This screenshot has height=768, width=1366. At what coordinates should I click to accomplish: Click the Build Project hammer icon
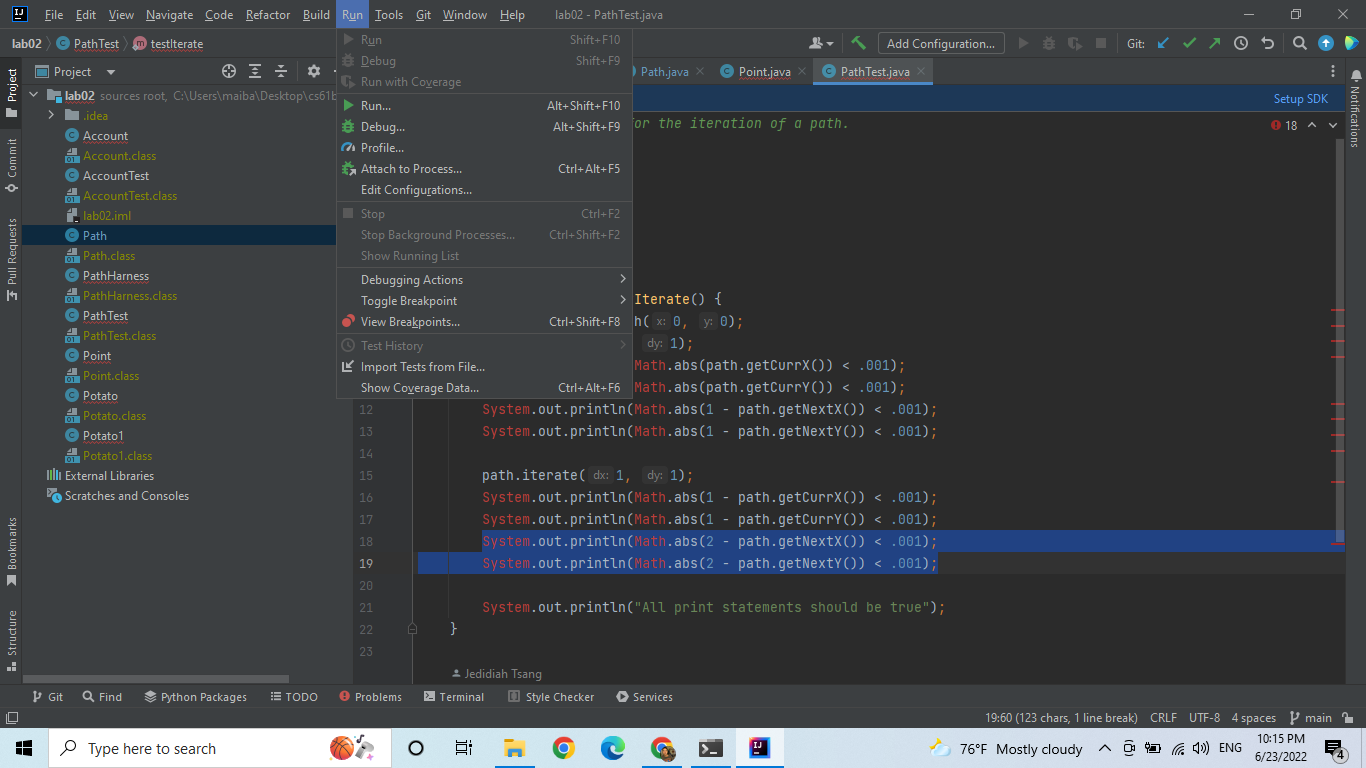(x=858, y=43)
